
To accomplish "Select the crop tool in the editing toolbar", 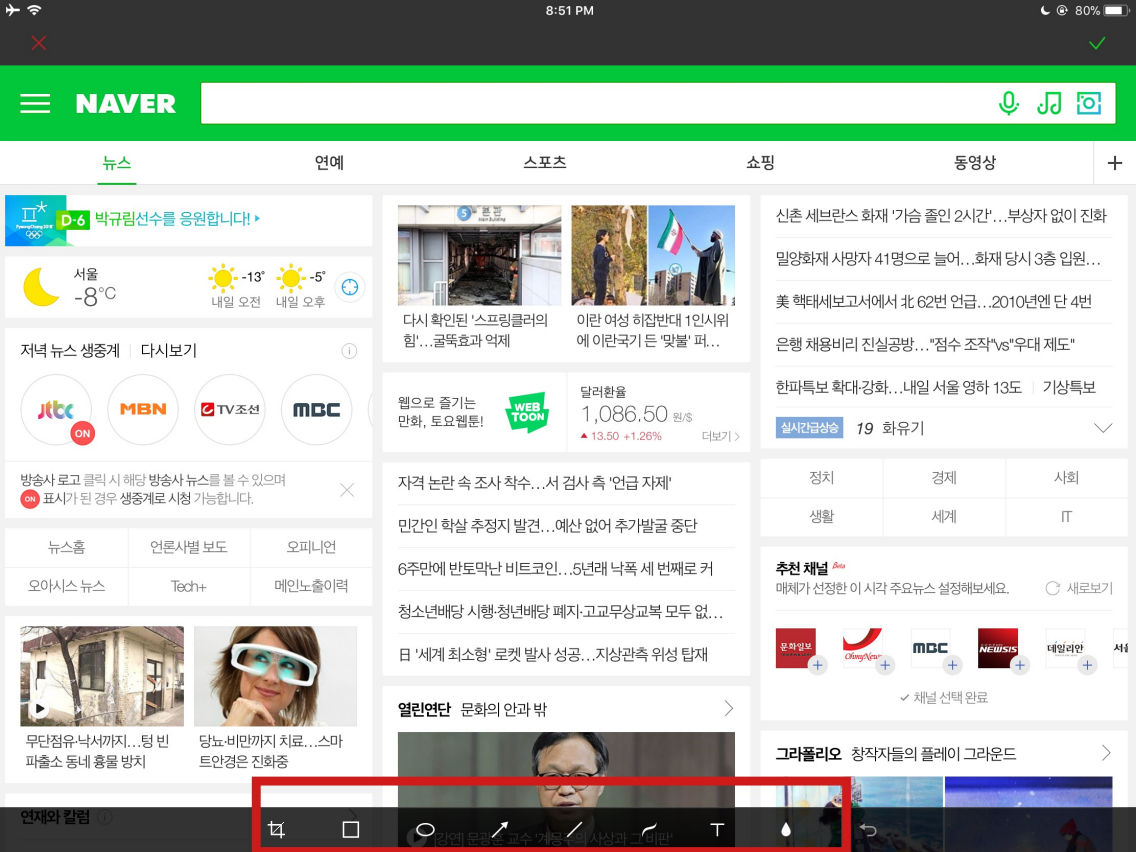I will coord(276,830).
